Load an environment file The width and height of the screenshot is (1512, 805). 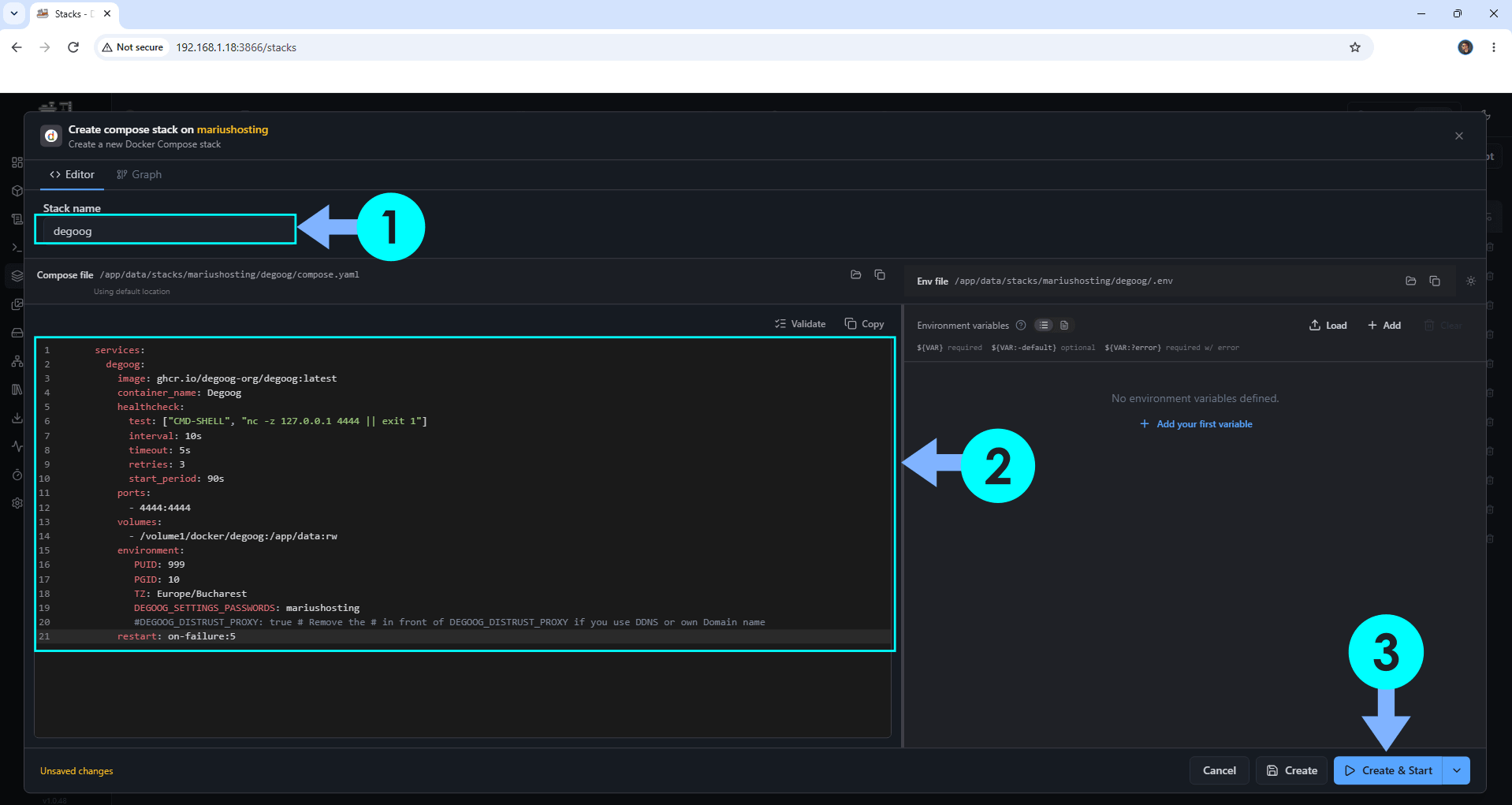pyautogui.click(x=1328, y=326)
